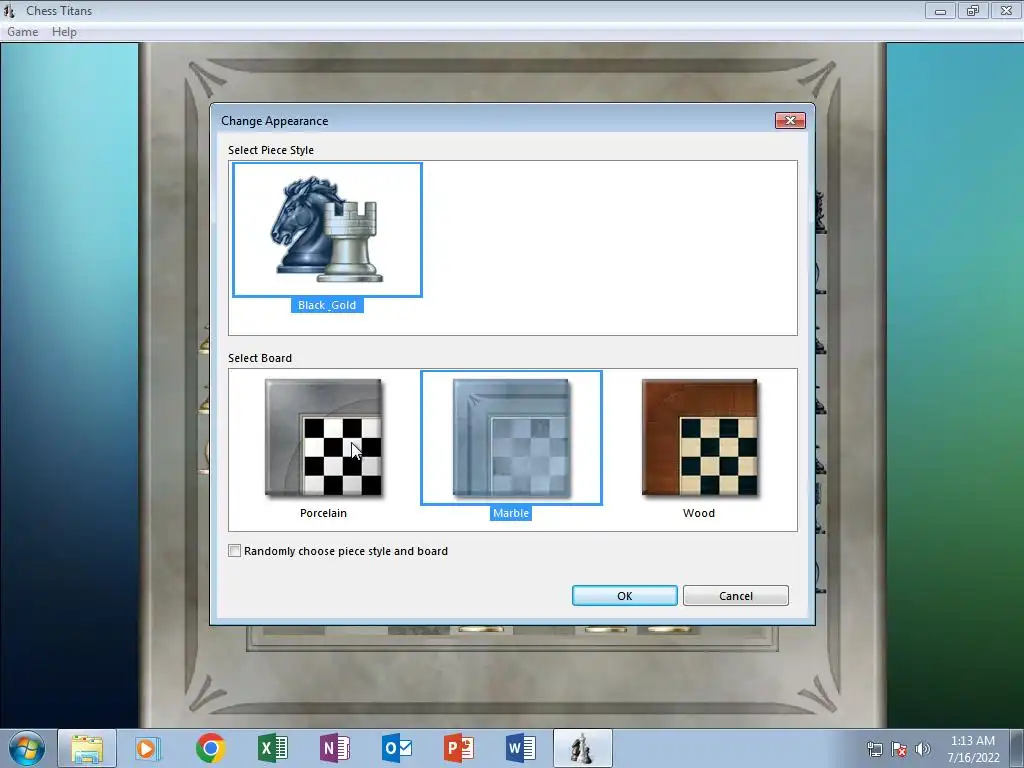This screenshot has width=1024, height=768.
Task: Choose the Wood board thumbnail
Action: point(699,437)
